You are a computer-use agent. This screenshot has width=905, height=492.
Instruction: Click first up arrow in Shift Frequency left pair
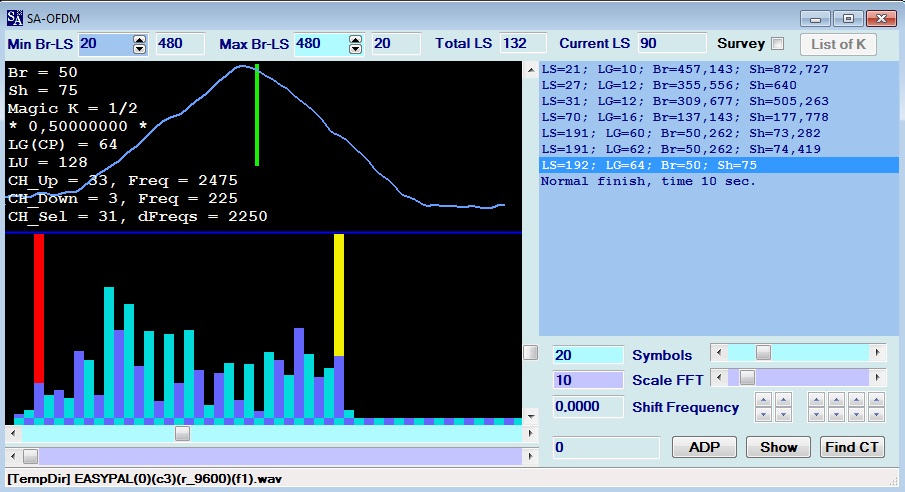764,400
